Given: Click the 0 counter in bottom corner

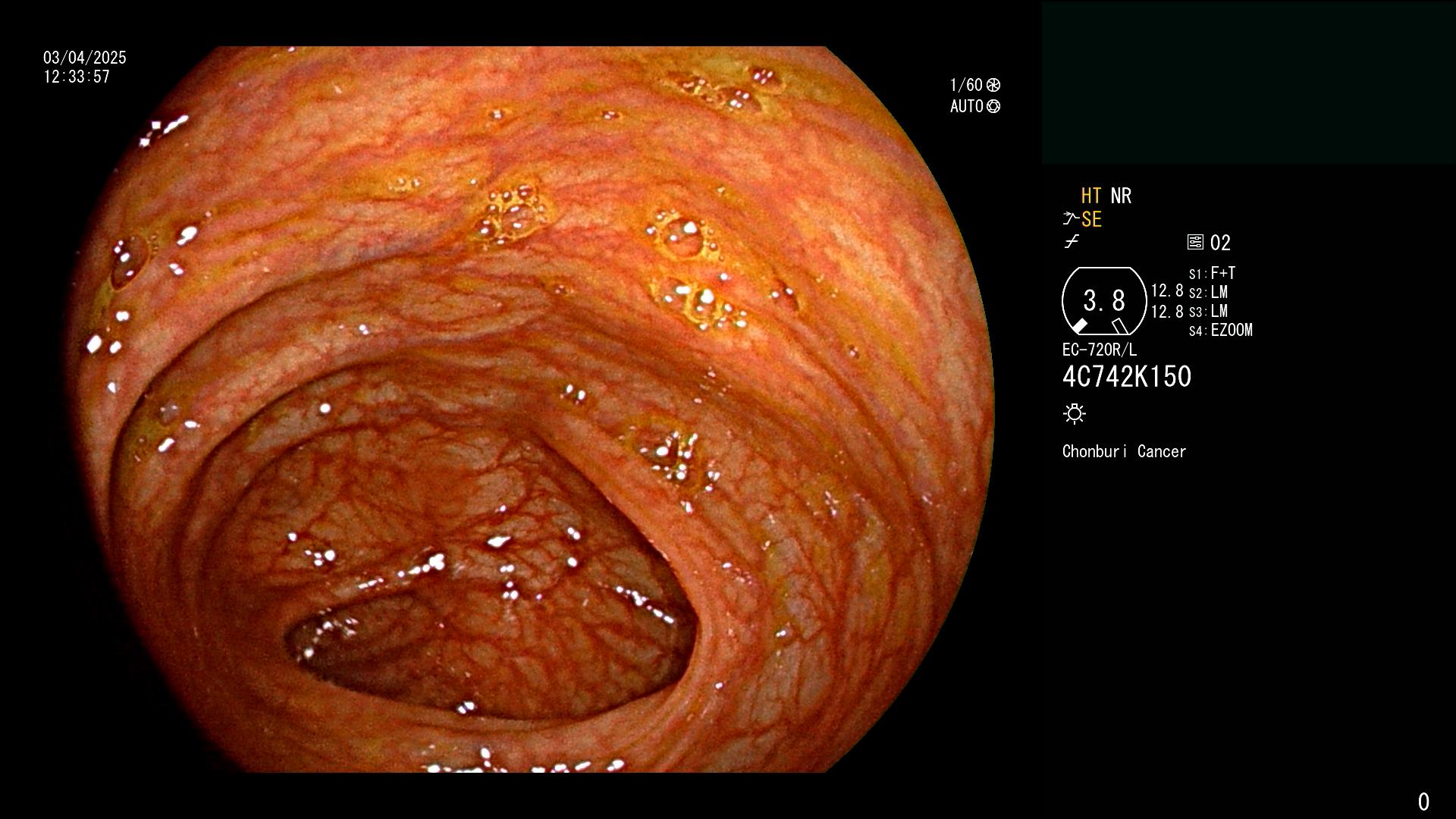Looking at the screenshot, I should 1423,802.
